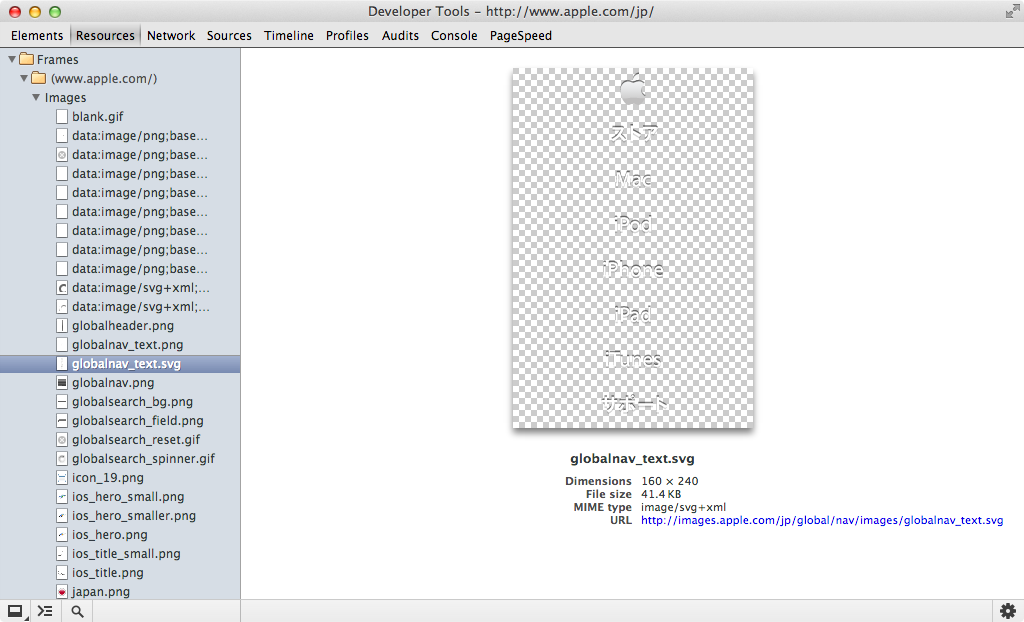Image resolution: width=1024 pixels, height=622 pixels.
Task: Click the globalnav_text.svg preview image
Action: (x=632, y=248)
